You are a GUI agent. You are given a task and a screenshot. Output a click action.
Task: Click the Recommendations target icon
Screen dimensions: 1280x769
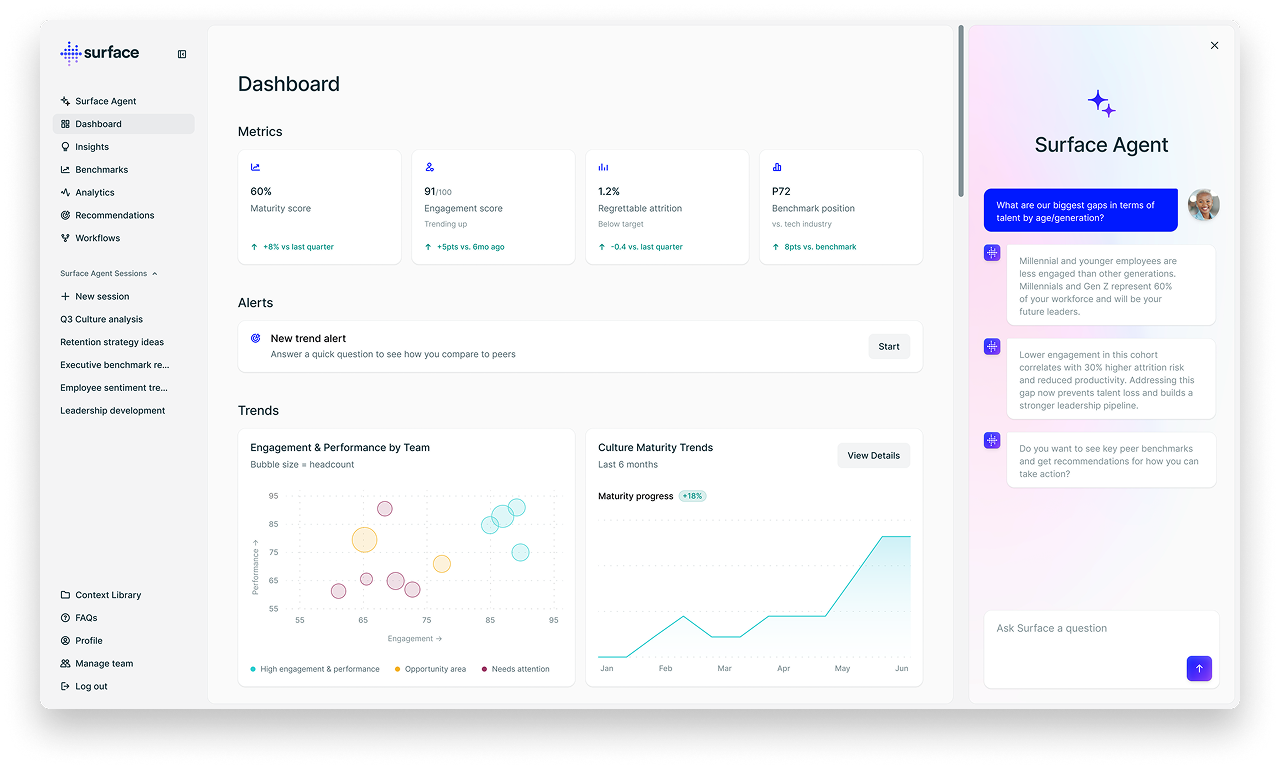(x=65, y=215)
